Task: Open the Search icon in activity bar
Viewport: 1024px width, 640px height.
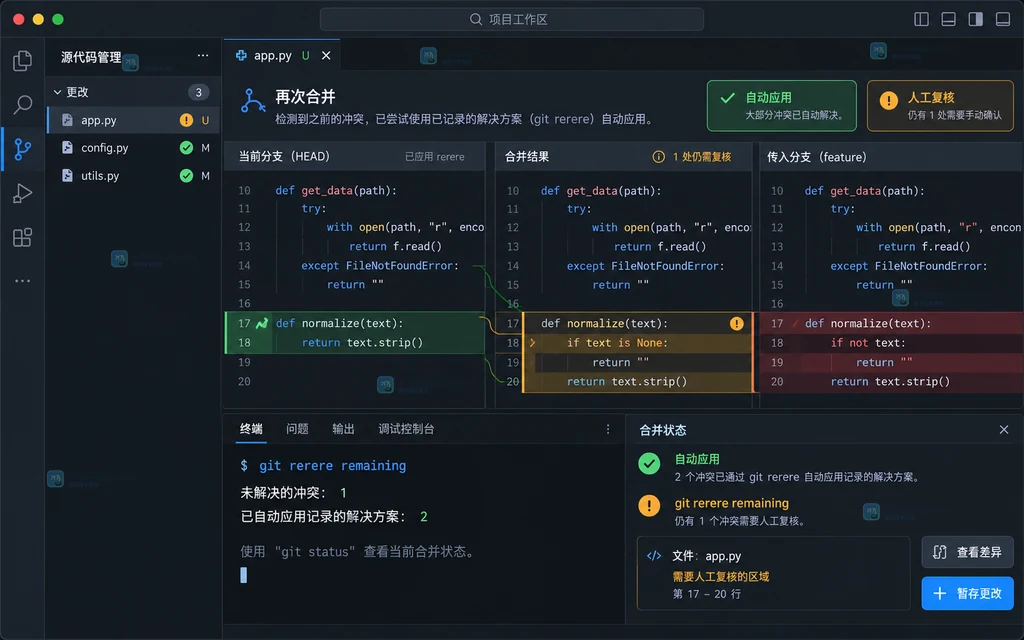Action: pyautogui.click(x=22, y=104)
